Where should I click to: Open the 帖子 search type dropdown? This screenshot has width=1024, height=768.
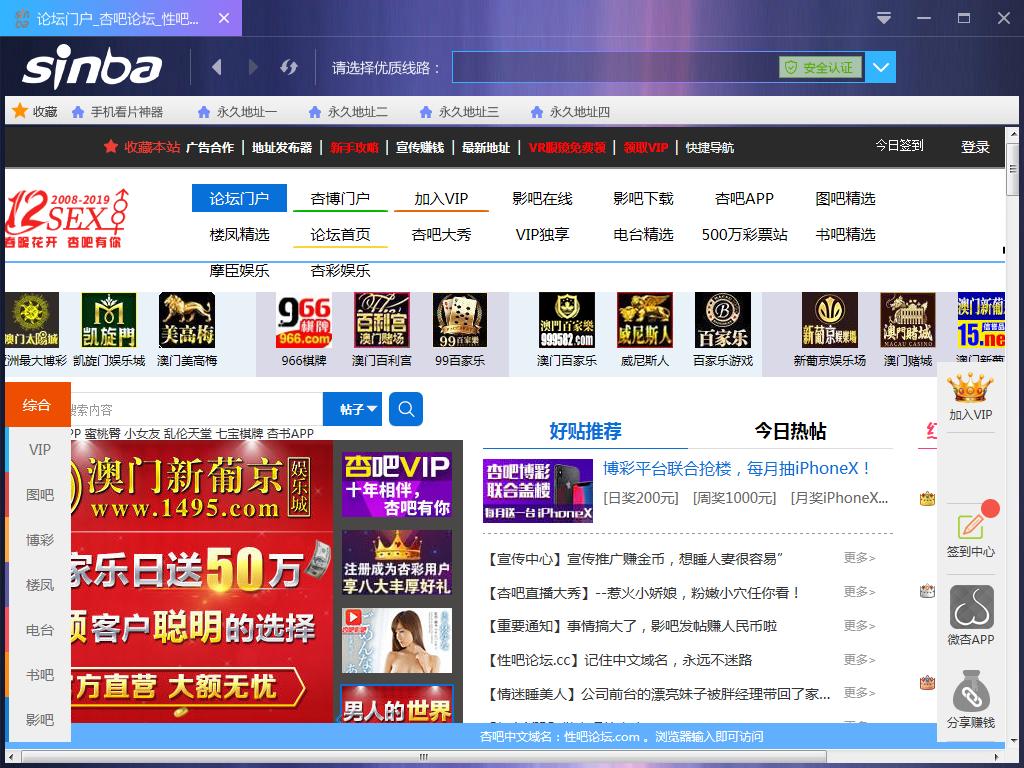353,409
